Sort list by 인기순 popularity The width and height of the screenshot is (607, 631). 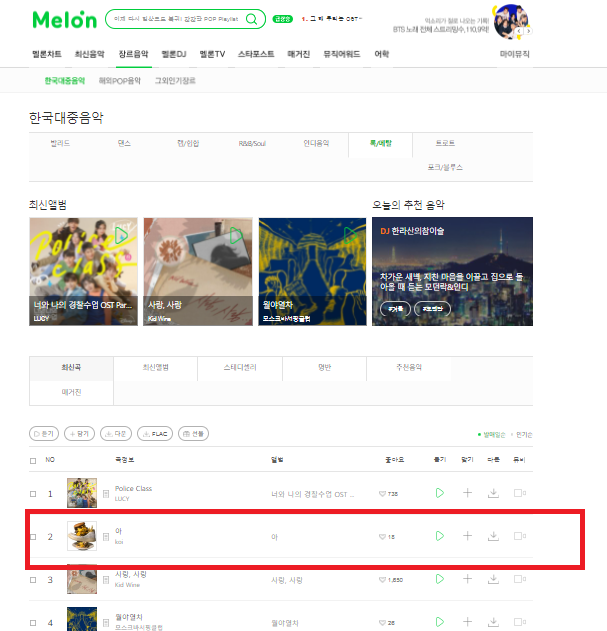[x=523, y=435]
